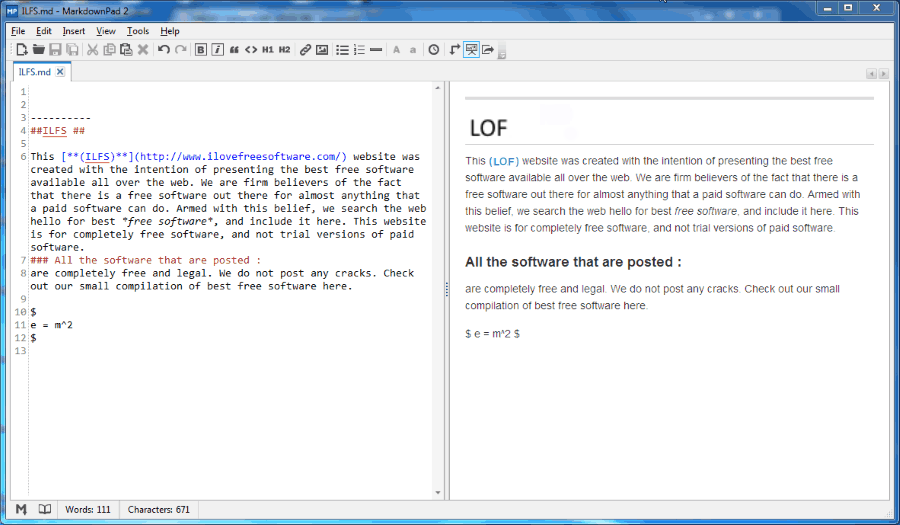Open the Help menu

pyautogui.click(x=170, y=31)
